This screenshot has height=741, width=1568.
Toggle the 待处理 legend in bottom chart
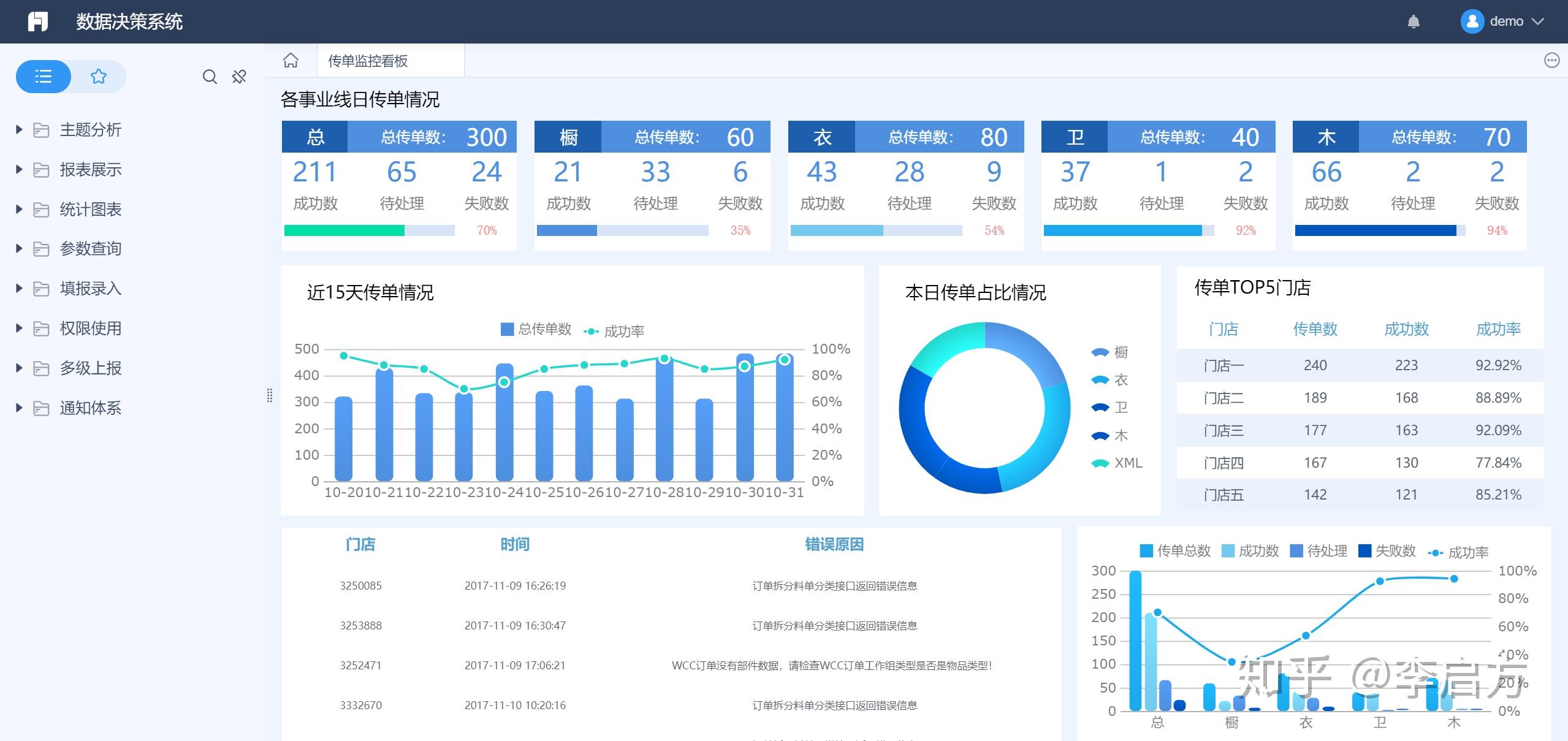click(1319, 551)
